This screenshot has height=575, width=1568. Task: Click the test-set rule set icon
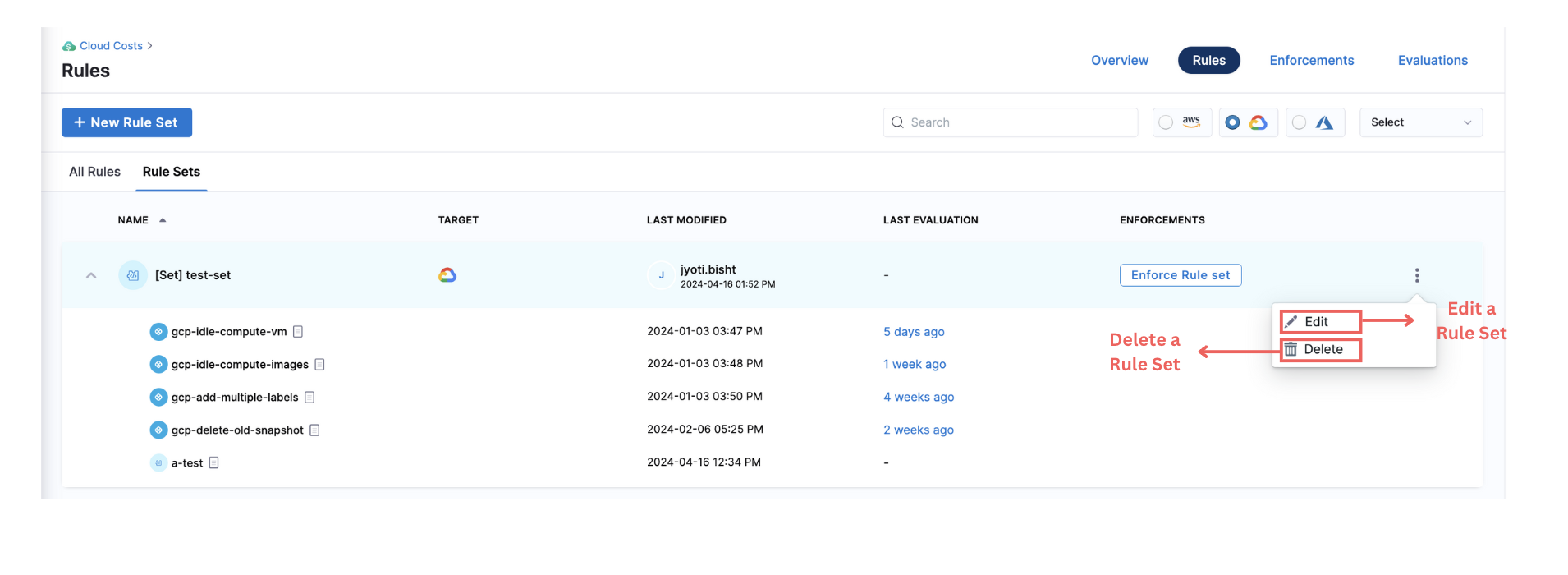coord(133,275)
